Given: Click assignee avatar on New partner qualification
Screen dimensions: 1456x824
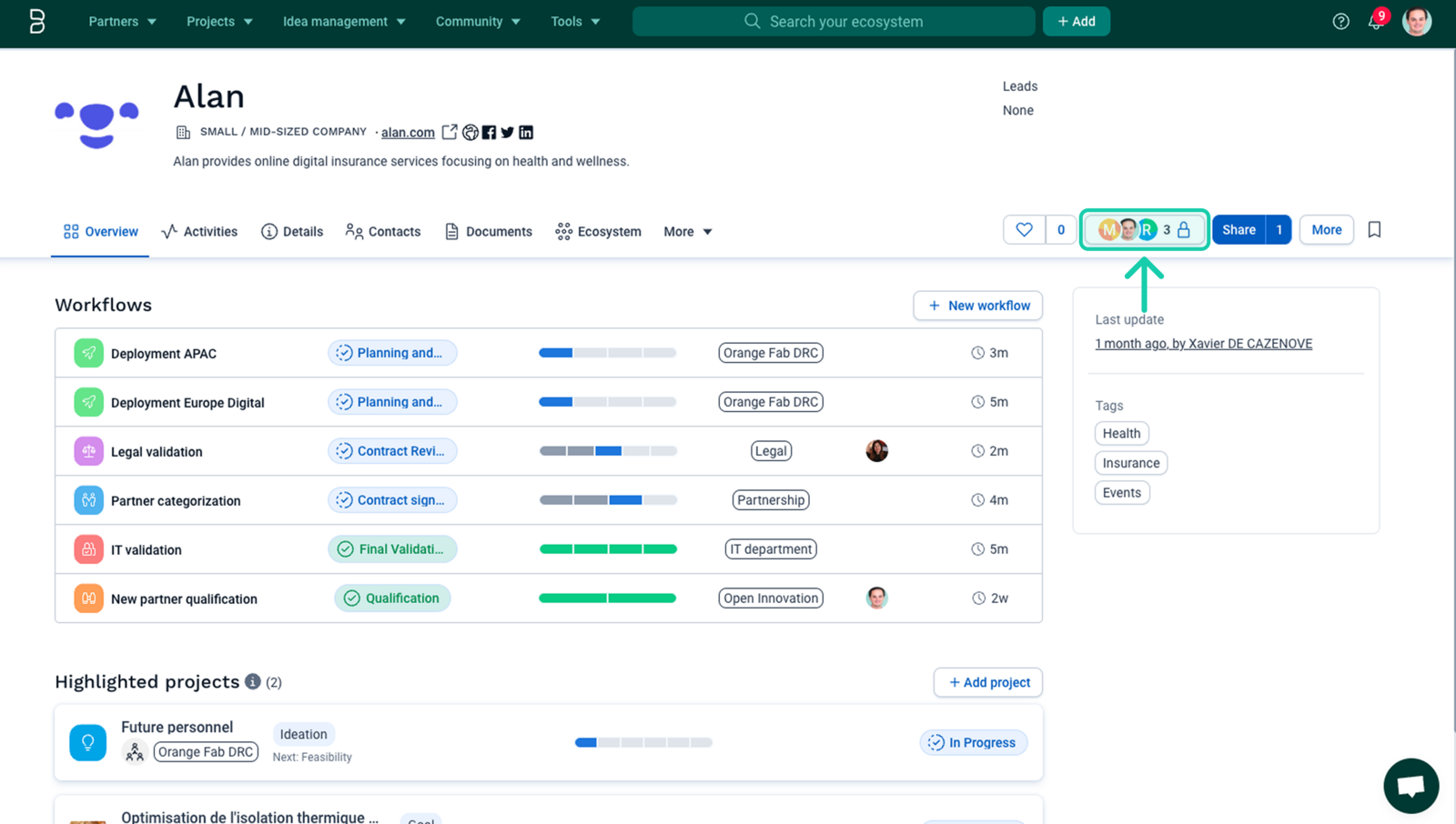Looking at the screenshot, I should click(x=876, y=598).
